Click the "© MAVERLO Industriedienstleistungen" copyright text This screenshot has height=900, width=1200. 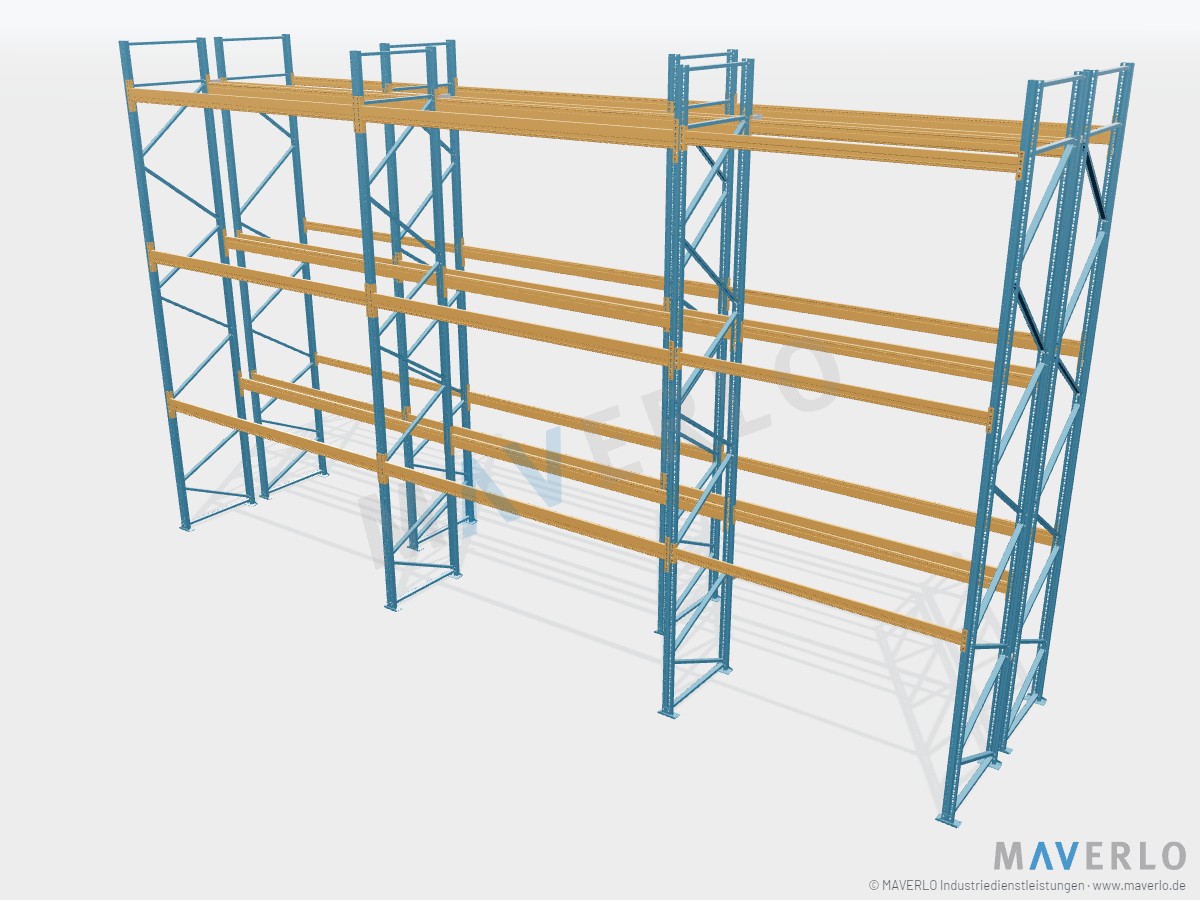[x=974, y=886]
